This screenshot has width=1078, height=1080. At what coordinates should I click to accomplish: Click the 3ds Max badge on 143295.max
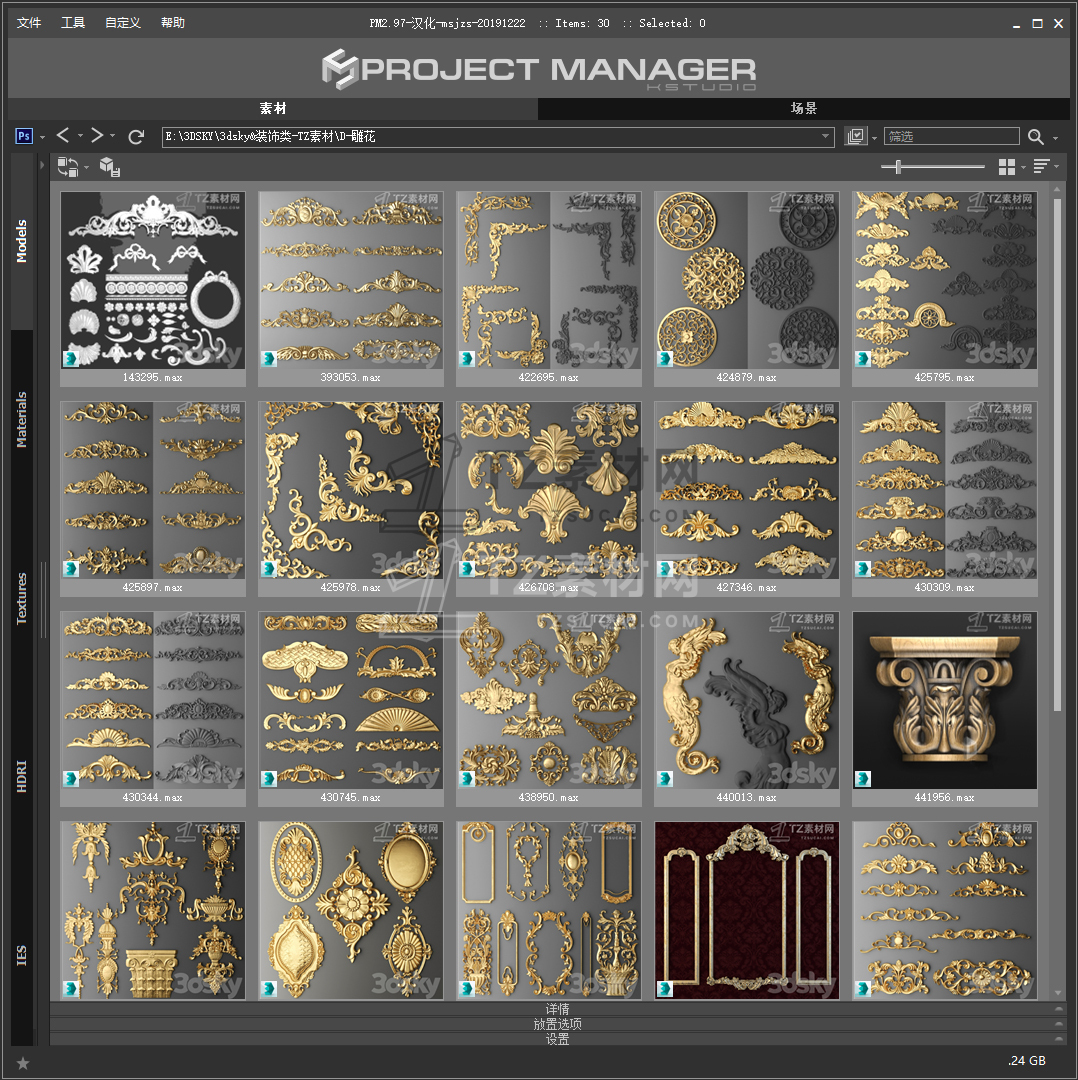point(70,359)
